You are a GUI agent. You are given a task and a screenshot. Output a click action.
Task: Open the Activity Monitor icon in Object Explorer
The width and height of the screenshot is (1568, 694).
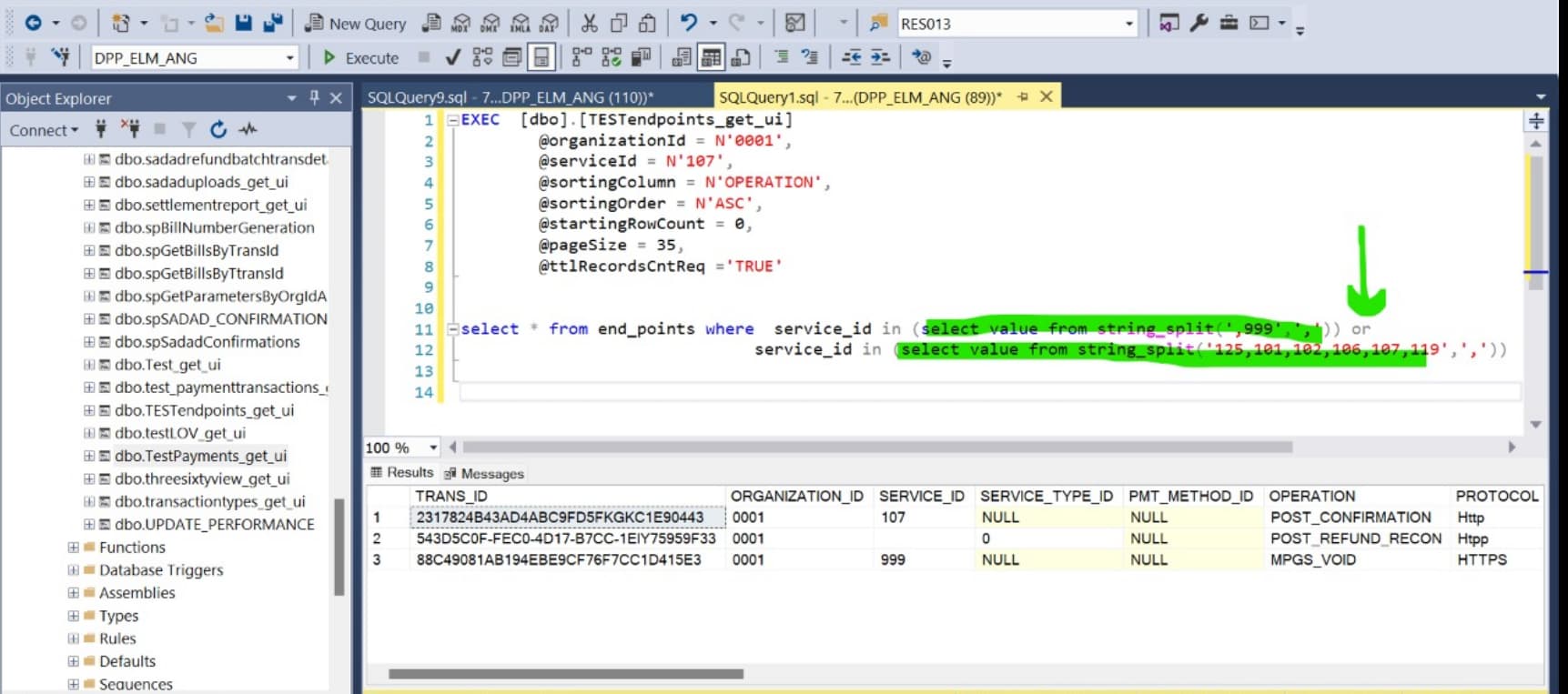pyautogui.click(x=248, y=130)
